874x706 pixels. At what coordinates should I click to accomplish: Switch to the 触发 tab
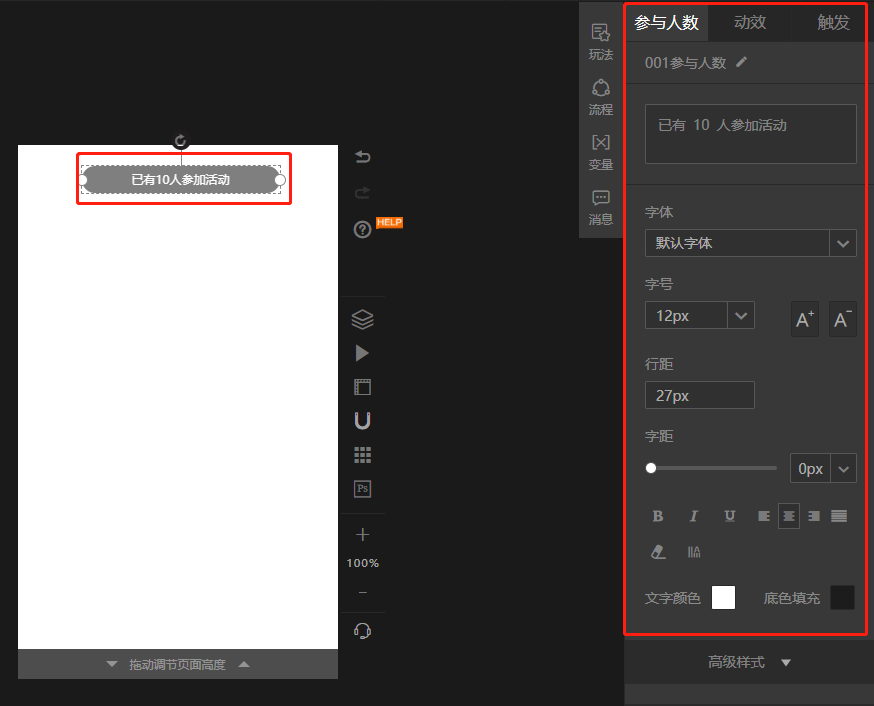click(833, 22)
